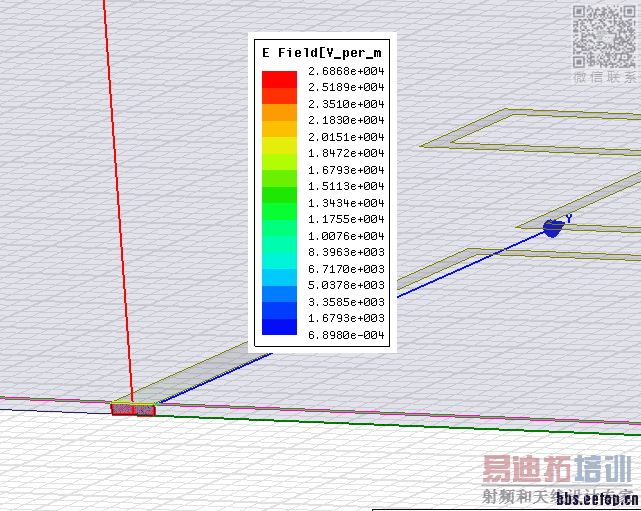
Task: Click the blue Y axis arrowhead
Action: pyautogui.click(x=554, y=228)
